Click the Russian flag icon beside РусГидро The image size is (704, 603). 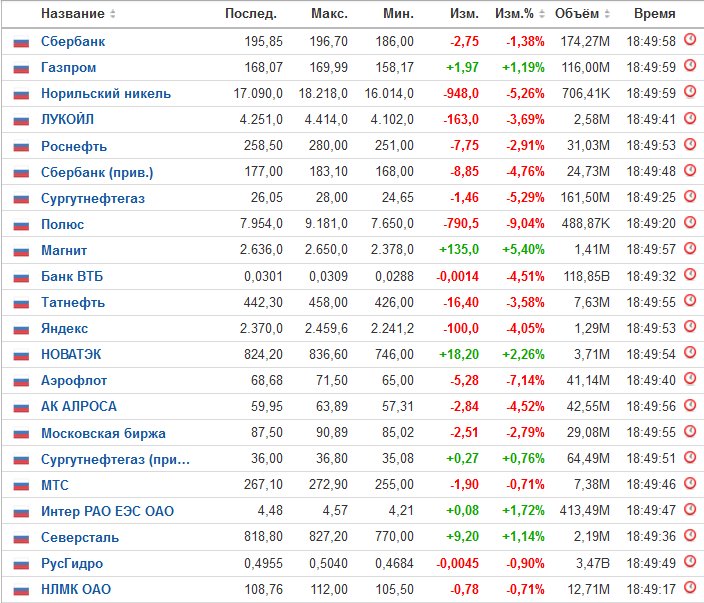tap(21, 564)
